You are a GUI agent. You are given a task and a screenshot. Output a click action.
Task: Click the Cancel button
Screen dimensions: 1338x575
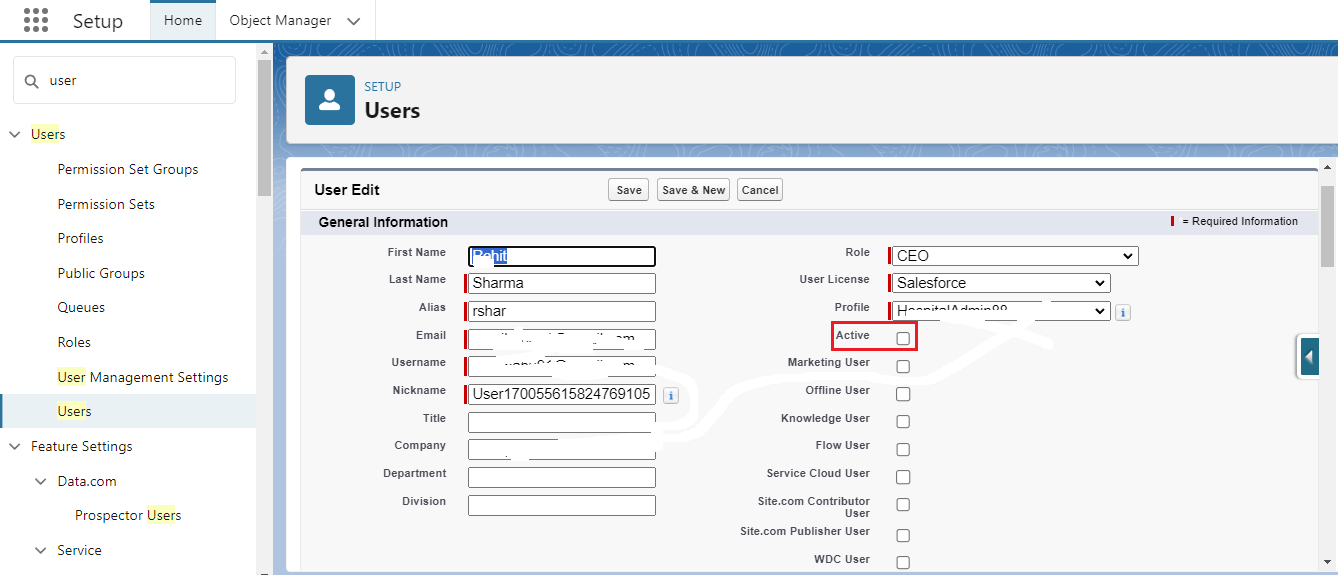[x=760, y=190]
